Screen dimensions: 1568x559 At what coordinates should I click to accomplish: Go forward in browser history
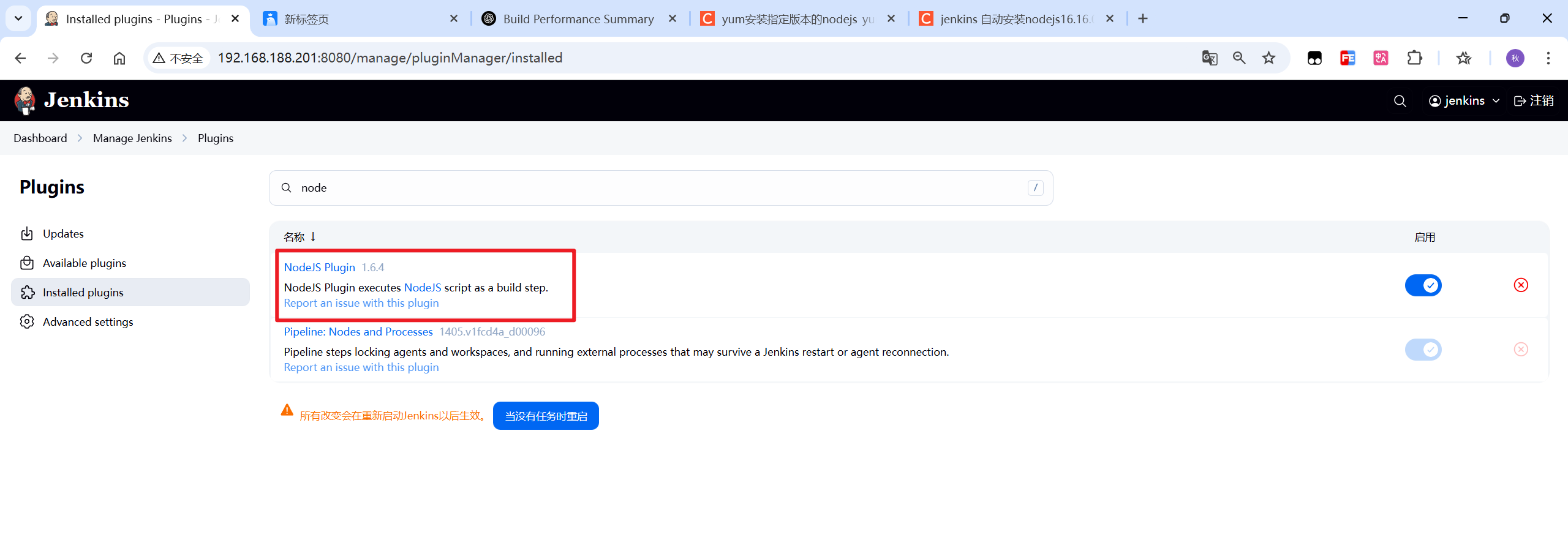pos(53,58)
